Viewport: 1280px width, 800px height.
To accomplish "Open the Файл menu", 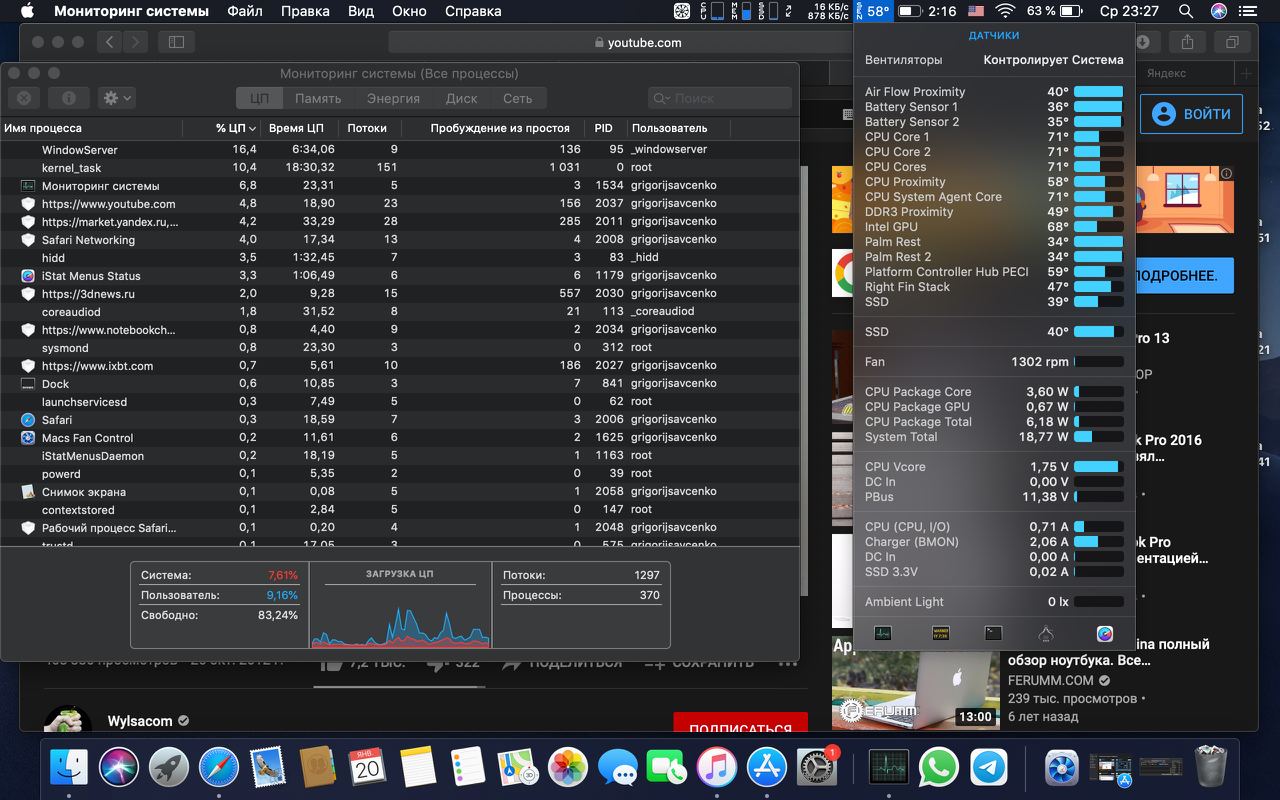I will [x=245, y=12].
